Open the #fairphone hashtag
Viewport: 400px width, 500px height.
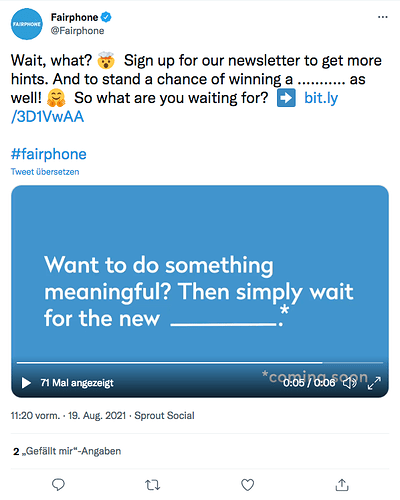click(x=49, y=154)
